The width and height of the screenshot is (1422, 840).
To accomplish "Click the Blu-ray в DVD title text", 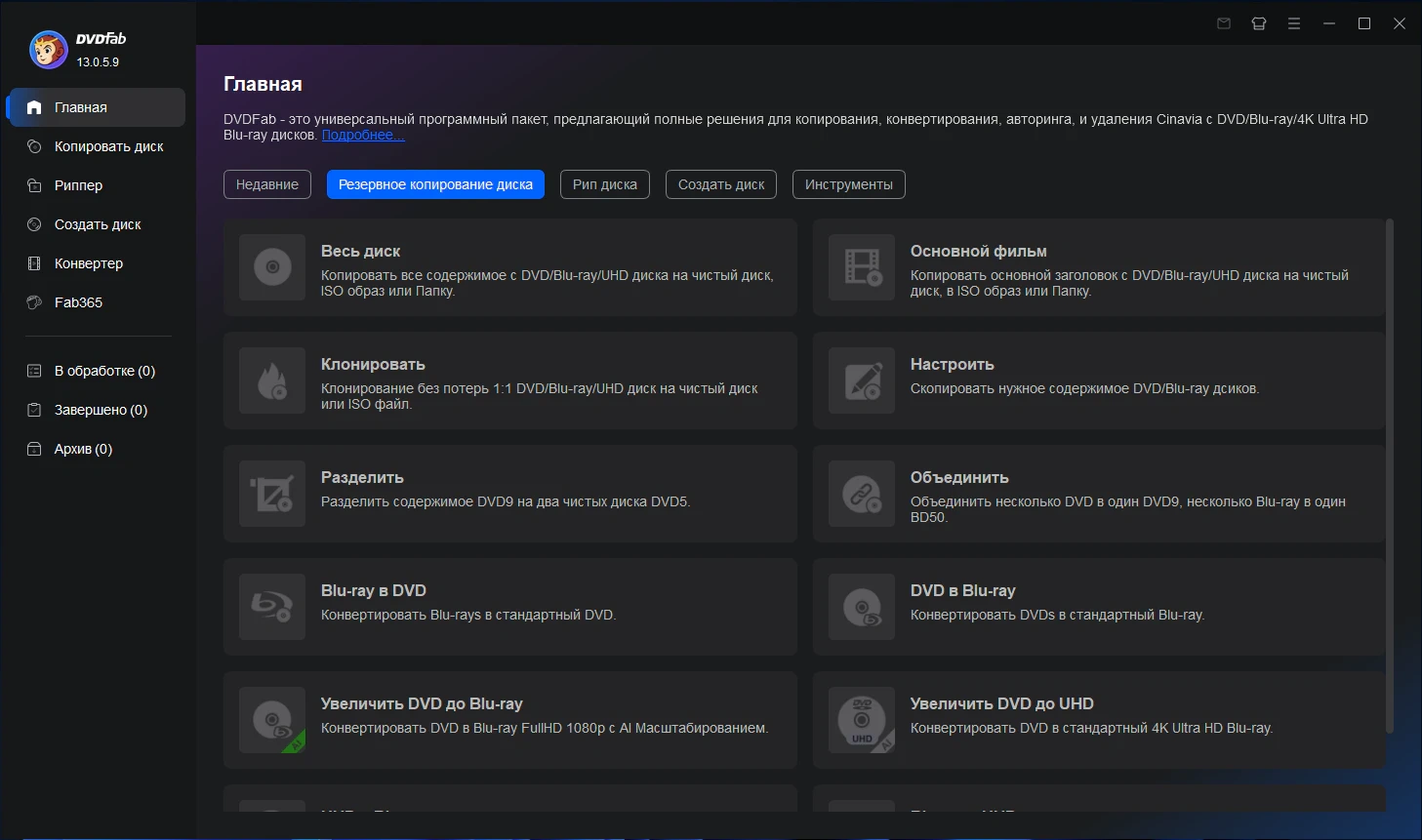I will 374,590.
